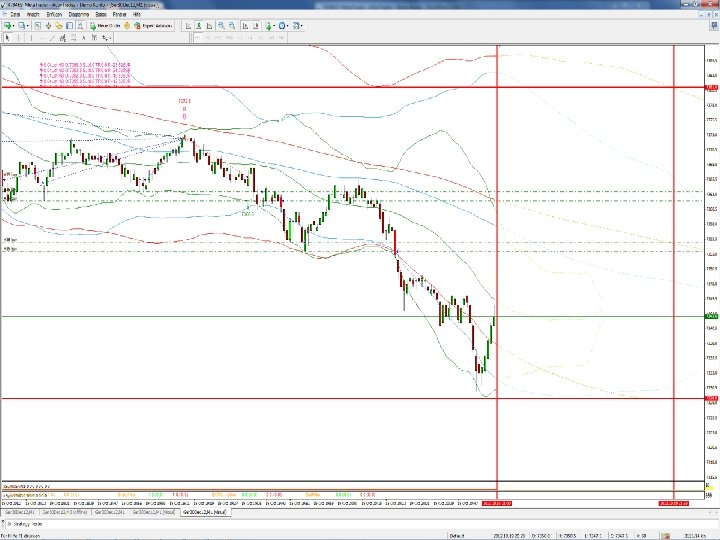Expand the indicators dropdown arrow

click(x=274, y=26)
